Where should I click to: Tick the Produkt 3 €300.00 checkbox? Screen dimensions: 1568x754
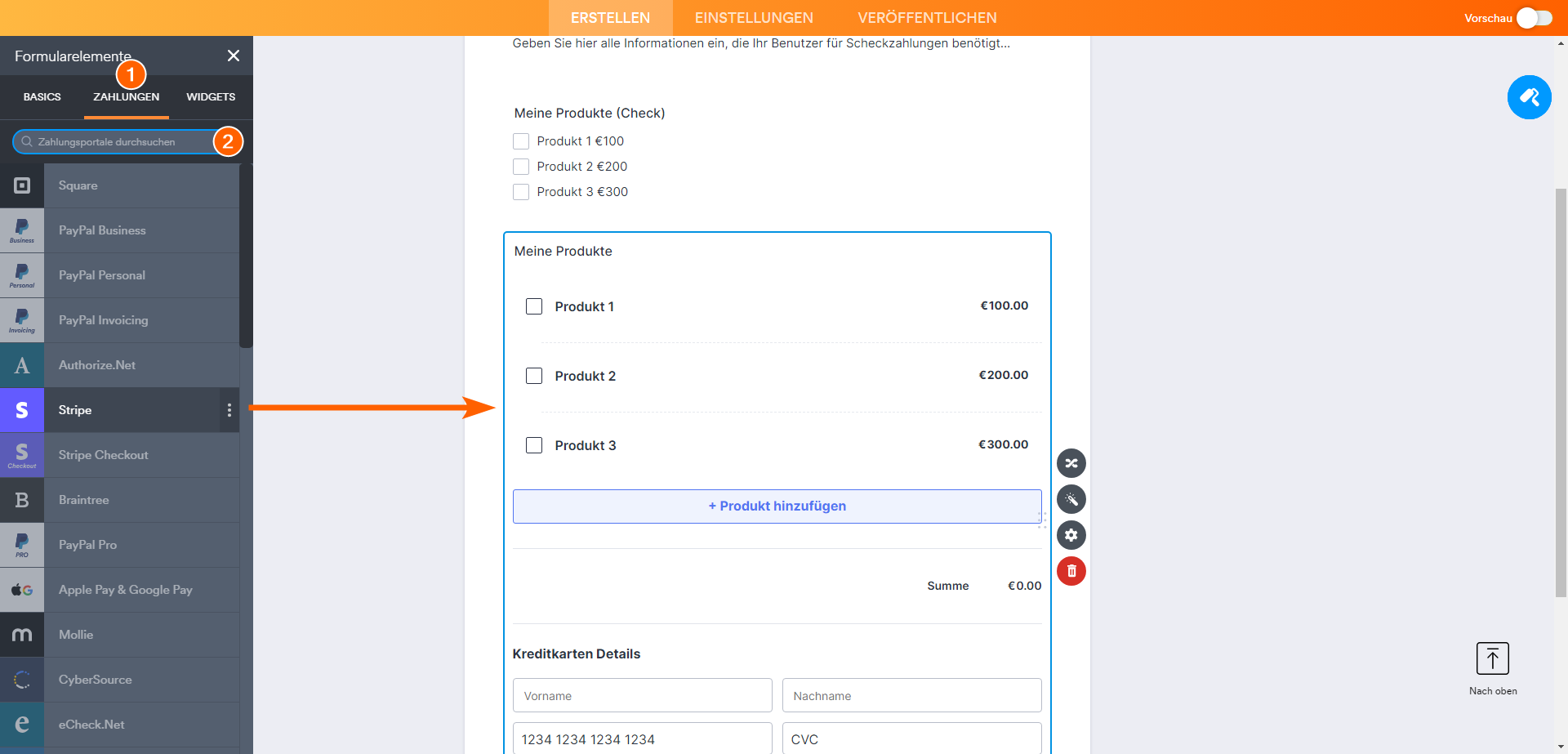click(534, 445)
